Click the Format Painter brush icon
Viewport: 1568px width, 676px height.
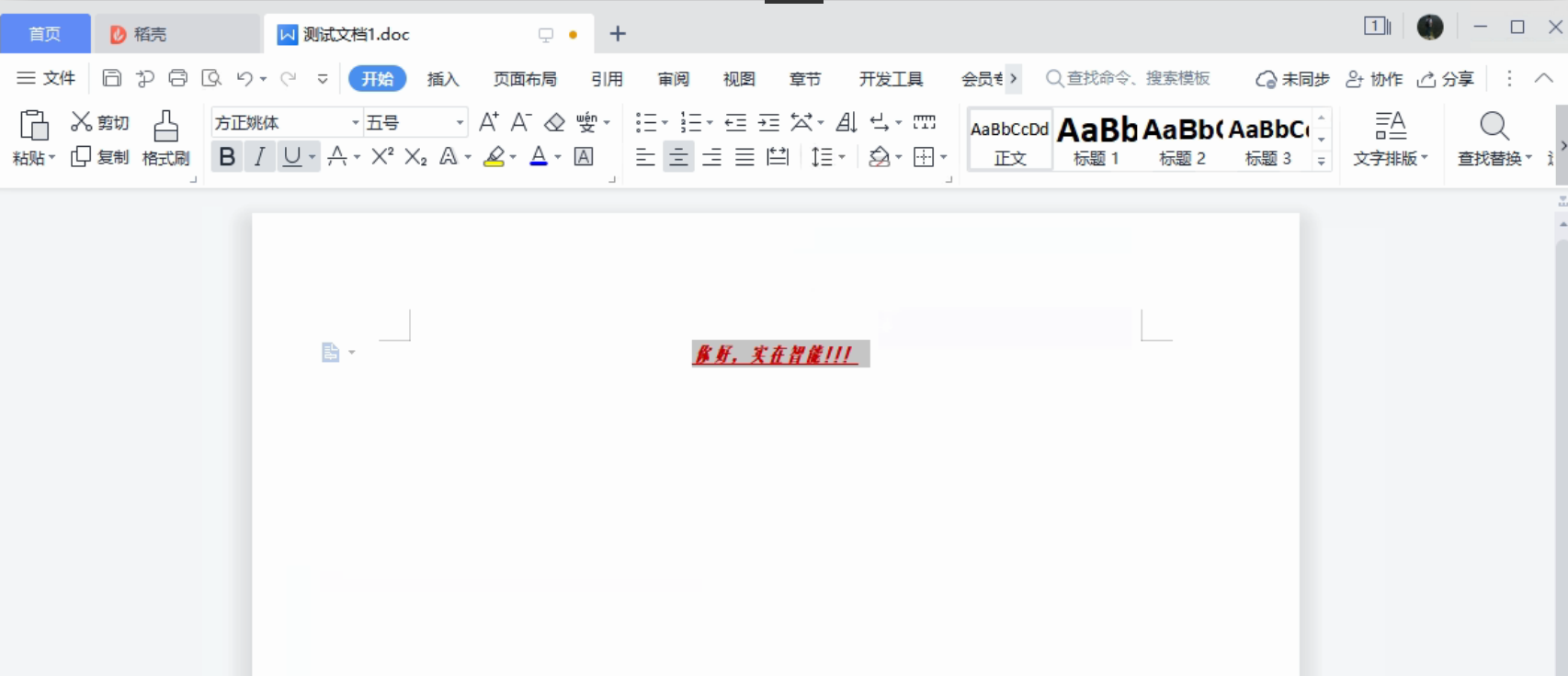(165, 127)
